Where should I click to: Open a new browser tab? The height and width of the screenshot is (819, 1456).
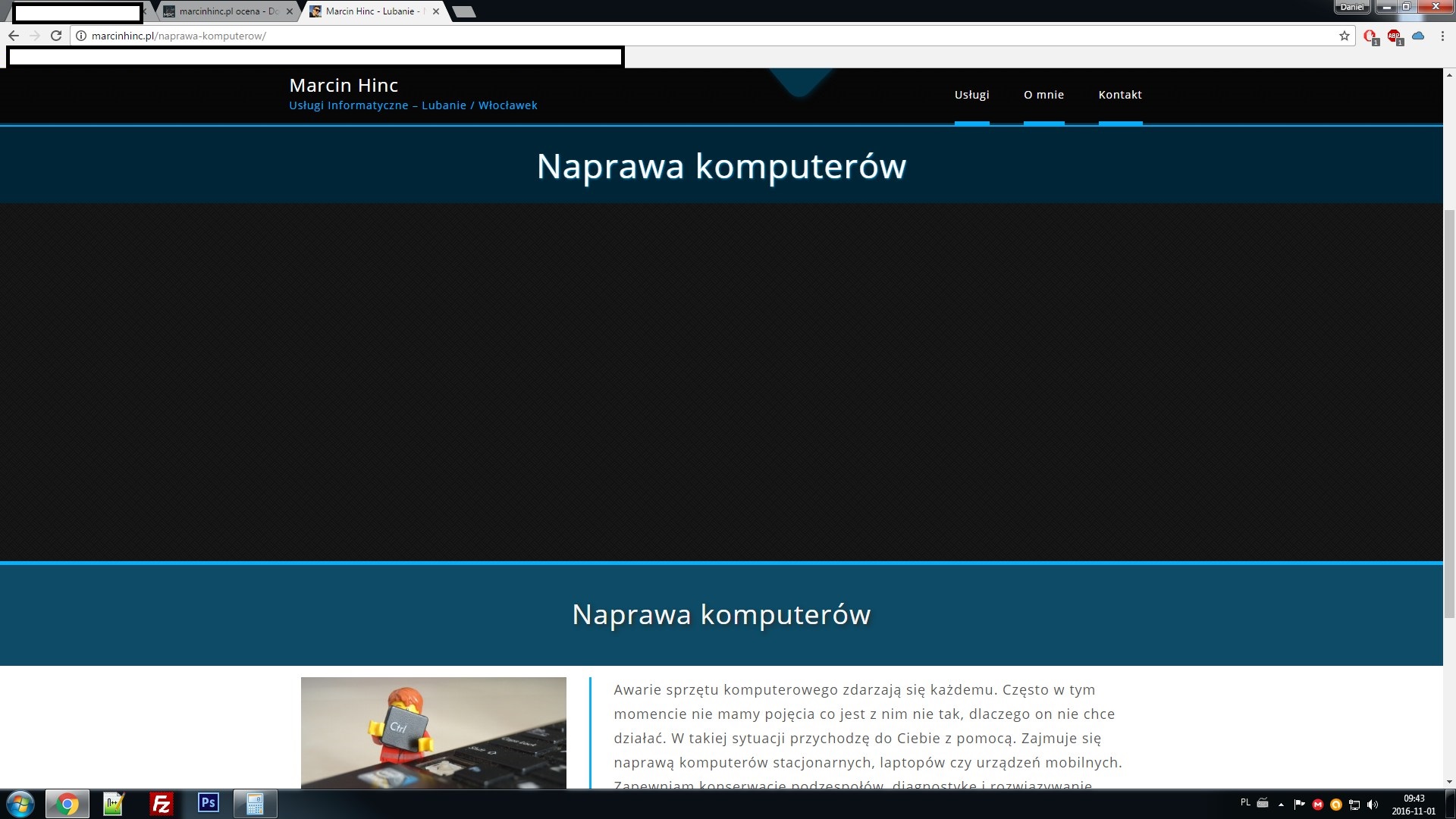[x=464, y=11]
